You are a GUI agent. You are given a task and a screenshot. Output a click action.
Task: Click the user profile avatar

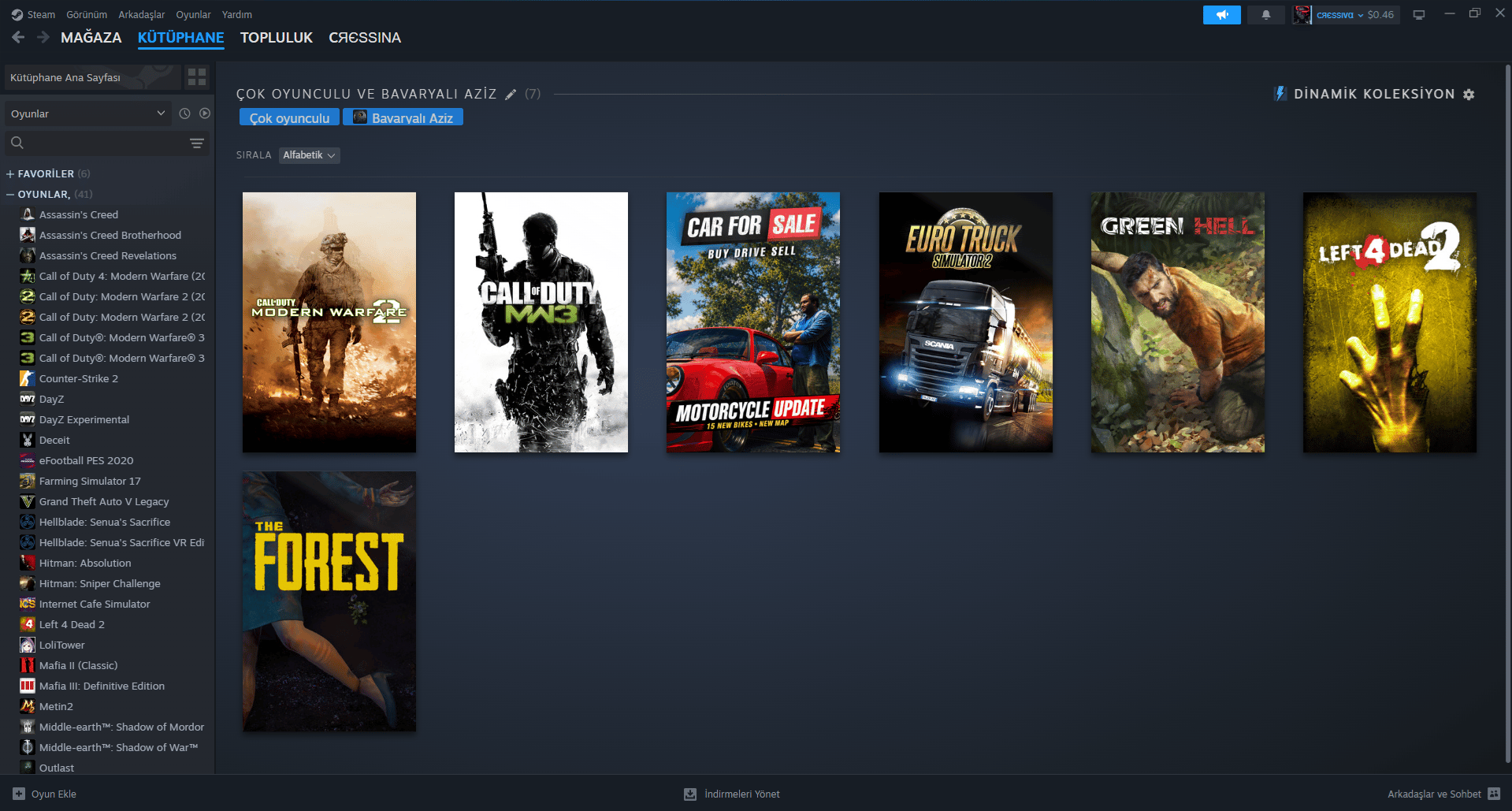[x=1302, y=15]
